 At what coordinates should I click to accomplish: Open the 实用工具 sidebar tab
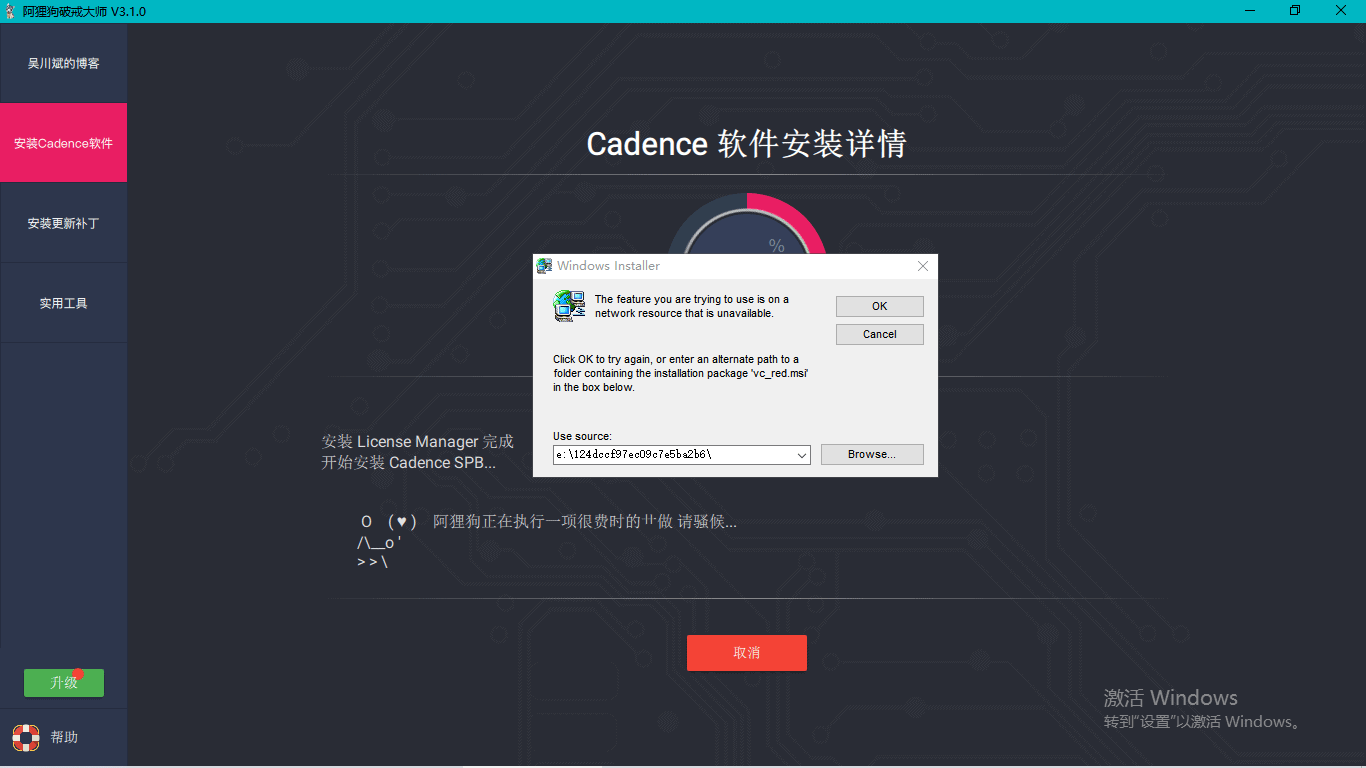tap(64, 303)
